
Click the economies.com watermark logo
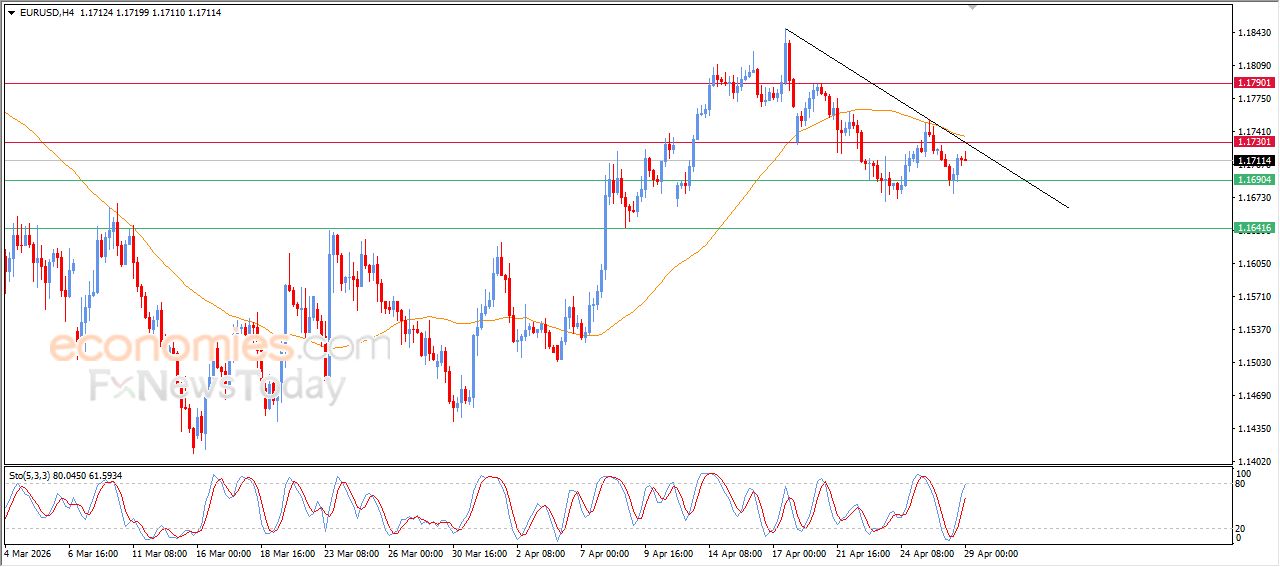click(x=220, y=347)
